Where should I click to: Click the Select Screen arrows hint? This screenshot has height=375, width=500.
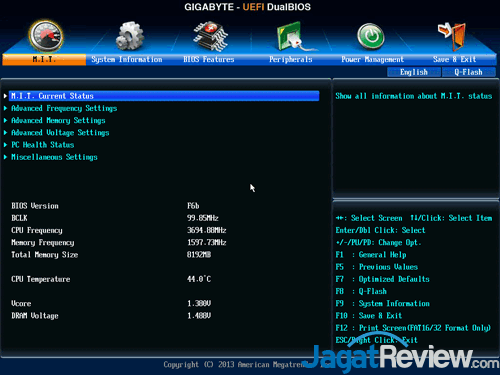369,218
